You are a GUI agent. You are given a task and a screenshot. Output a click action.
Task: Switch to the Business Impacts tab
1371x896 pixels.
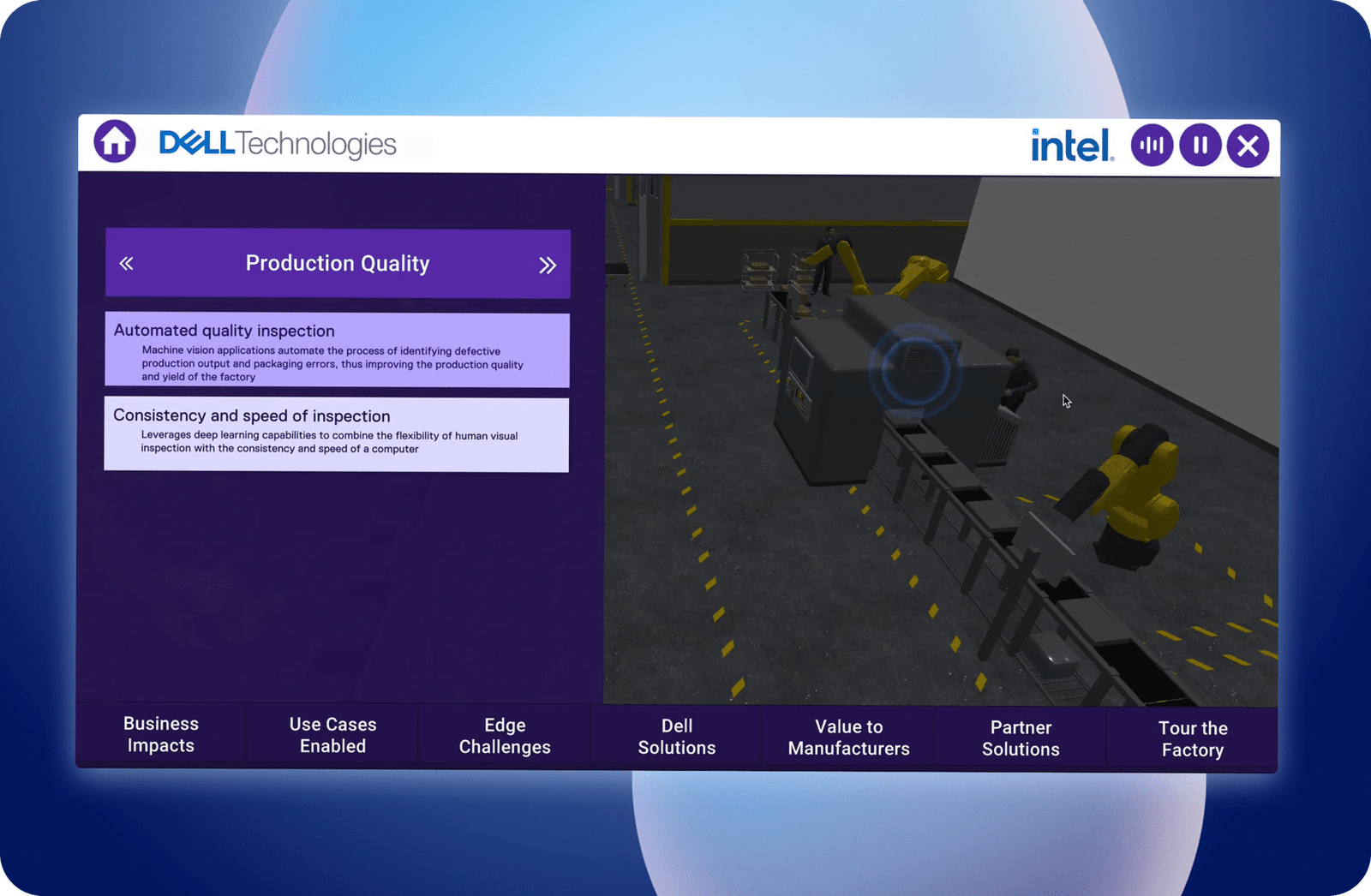click(161, 735)
